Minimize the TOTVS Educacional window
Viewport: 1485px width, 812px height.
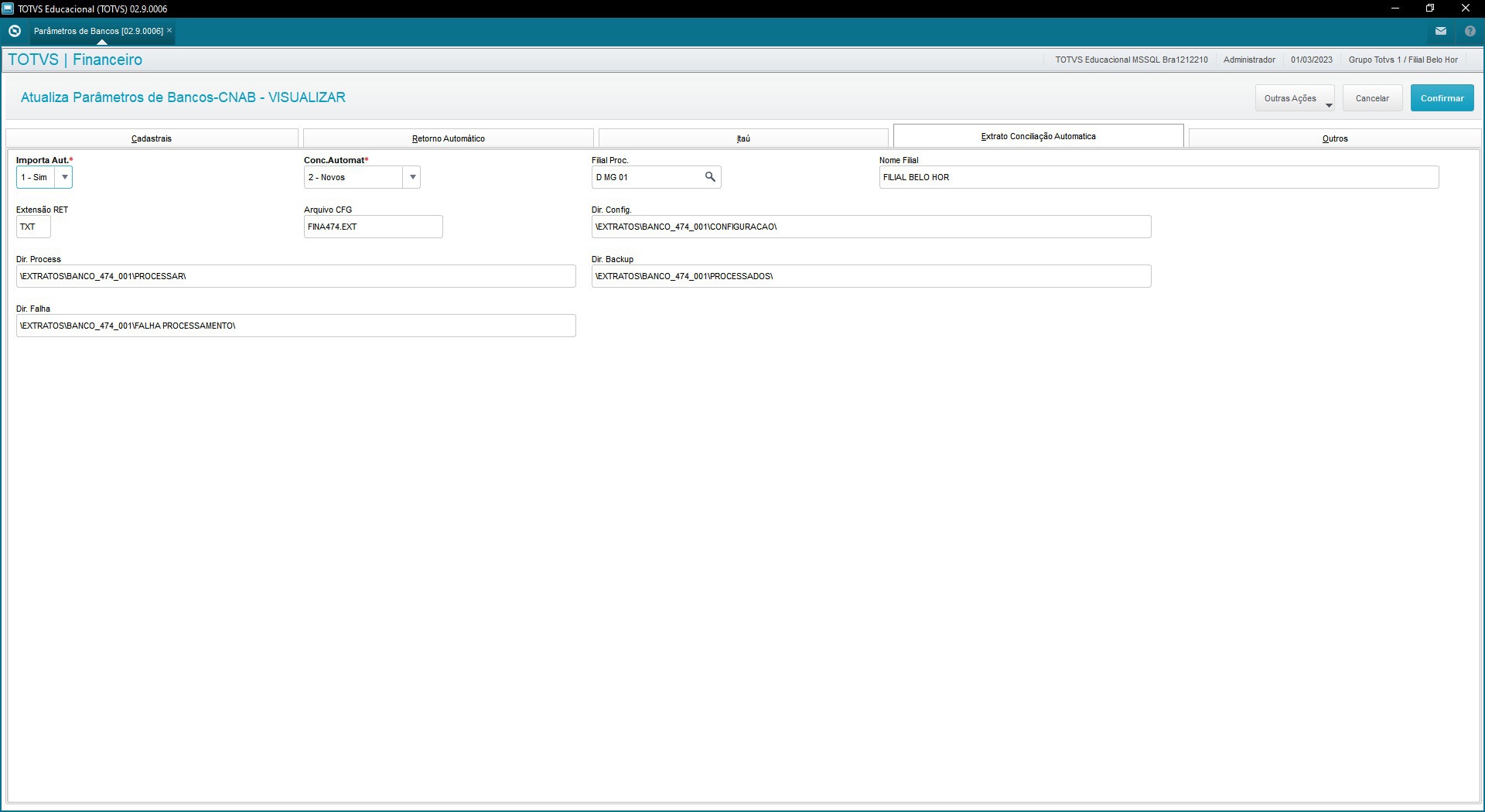[x=1395, y=9]
